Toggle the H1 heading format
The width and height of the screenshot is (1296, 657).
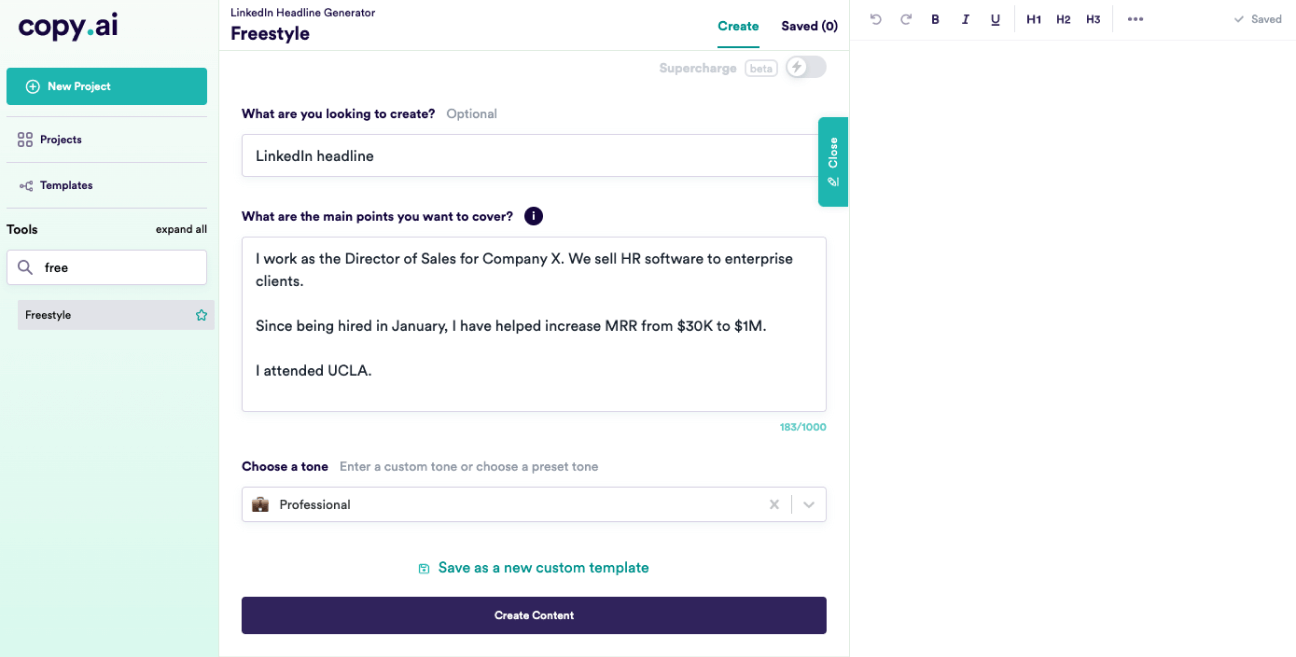point(1034,18)
